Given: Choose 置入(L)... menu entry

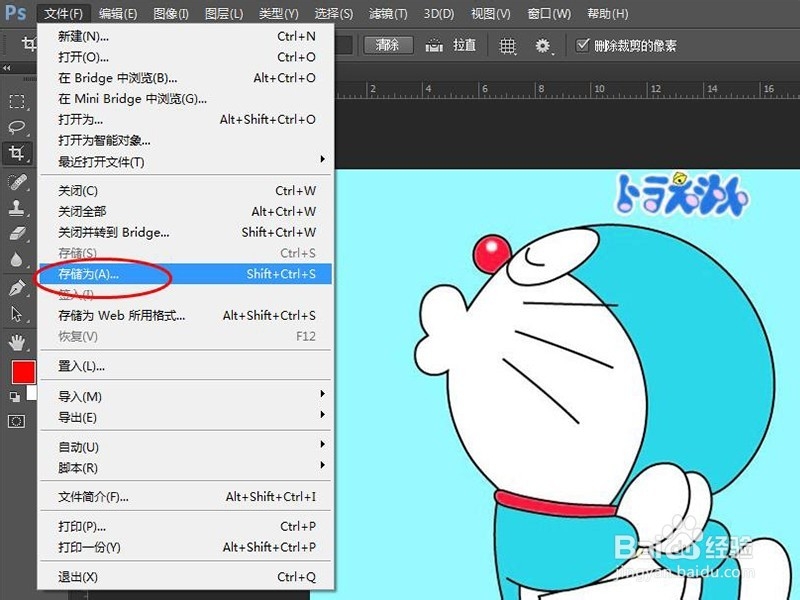Looking at the screenshot, I should tap(186, 366).
